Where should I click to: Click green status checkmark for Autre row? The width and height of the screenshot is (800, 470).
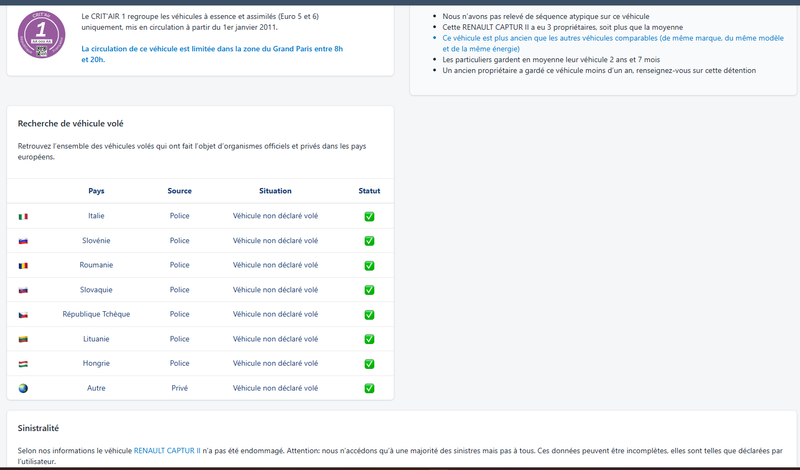(369, 388)
